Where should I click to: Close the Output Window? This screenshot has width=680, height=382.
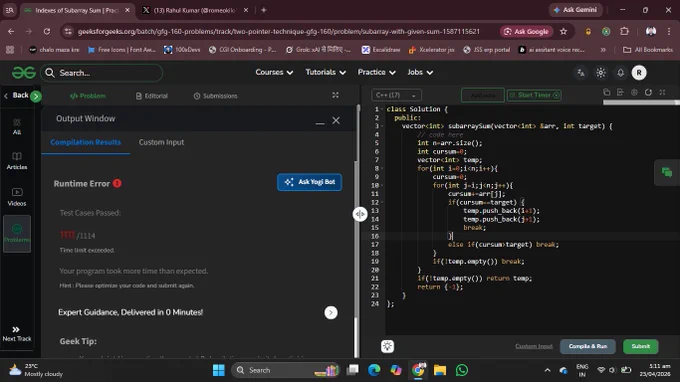click(336, 121)
